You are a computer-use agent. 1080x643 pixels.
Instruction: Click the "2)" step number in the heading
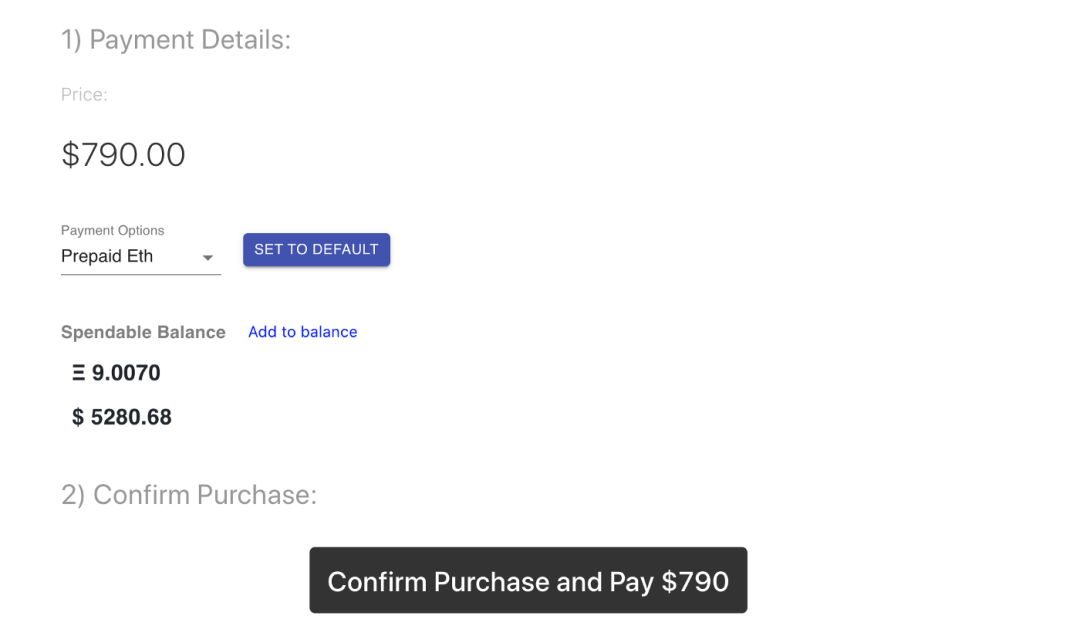(73, 495)
